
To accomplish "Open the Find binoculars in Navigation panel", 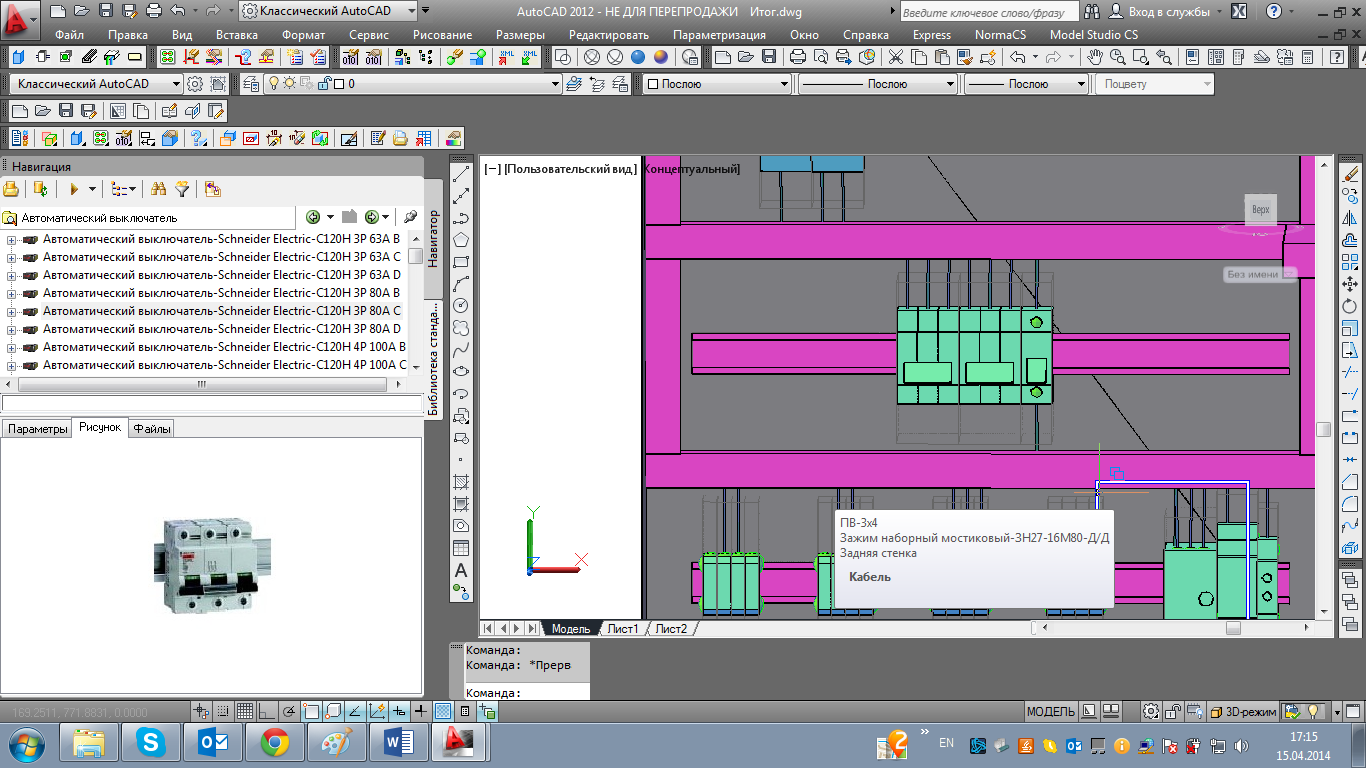I will [x=158, y=189].
